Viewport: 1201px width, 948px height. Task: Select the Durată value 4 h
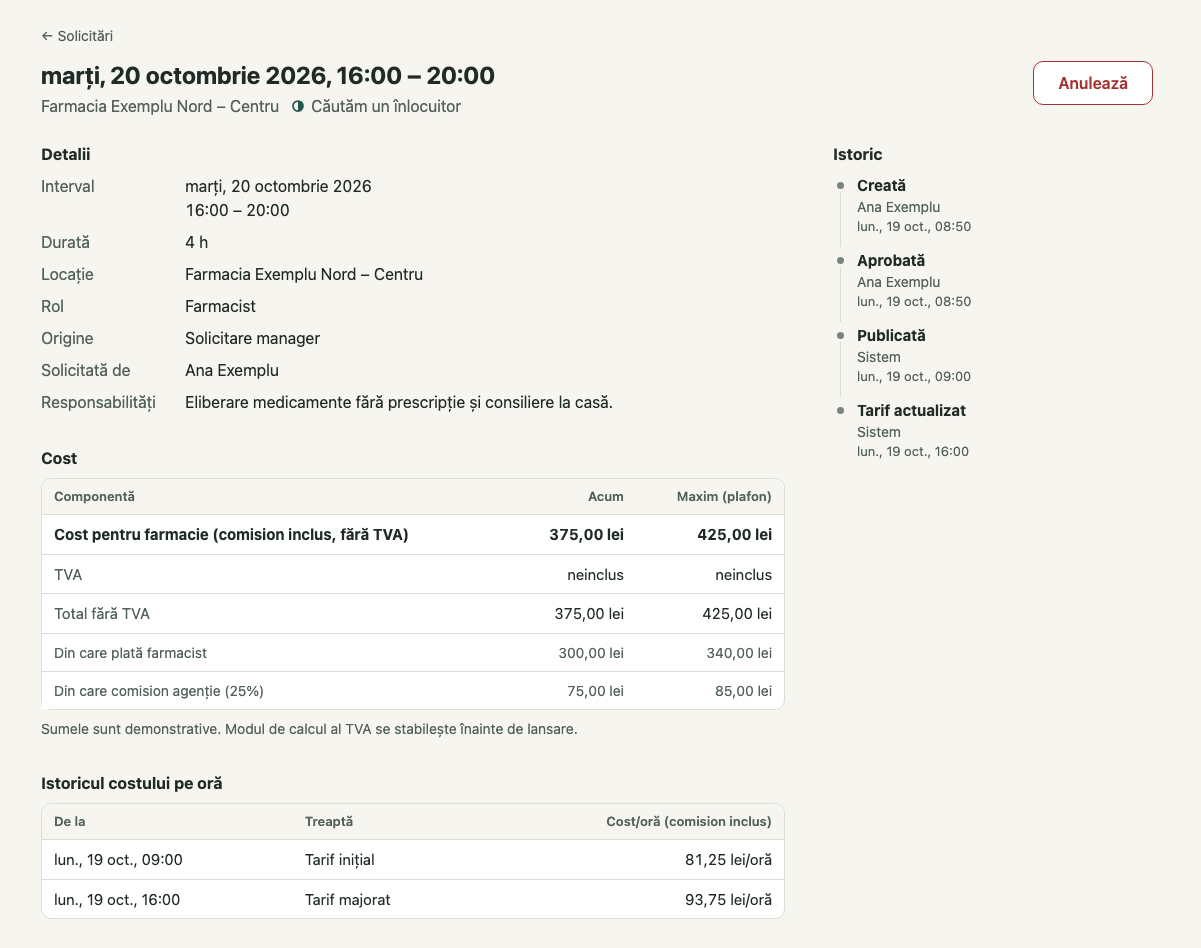197,242
